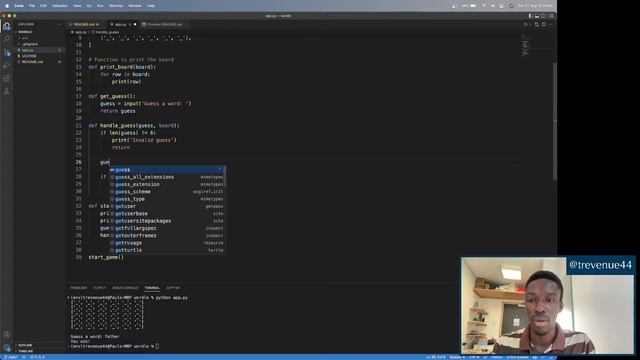Open the File menu

32,6
